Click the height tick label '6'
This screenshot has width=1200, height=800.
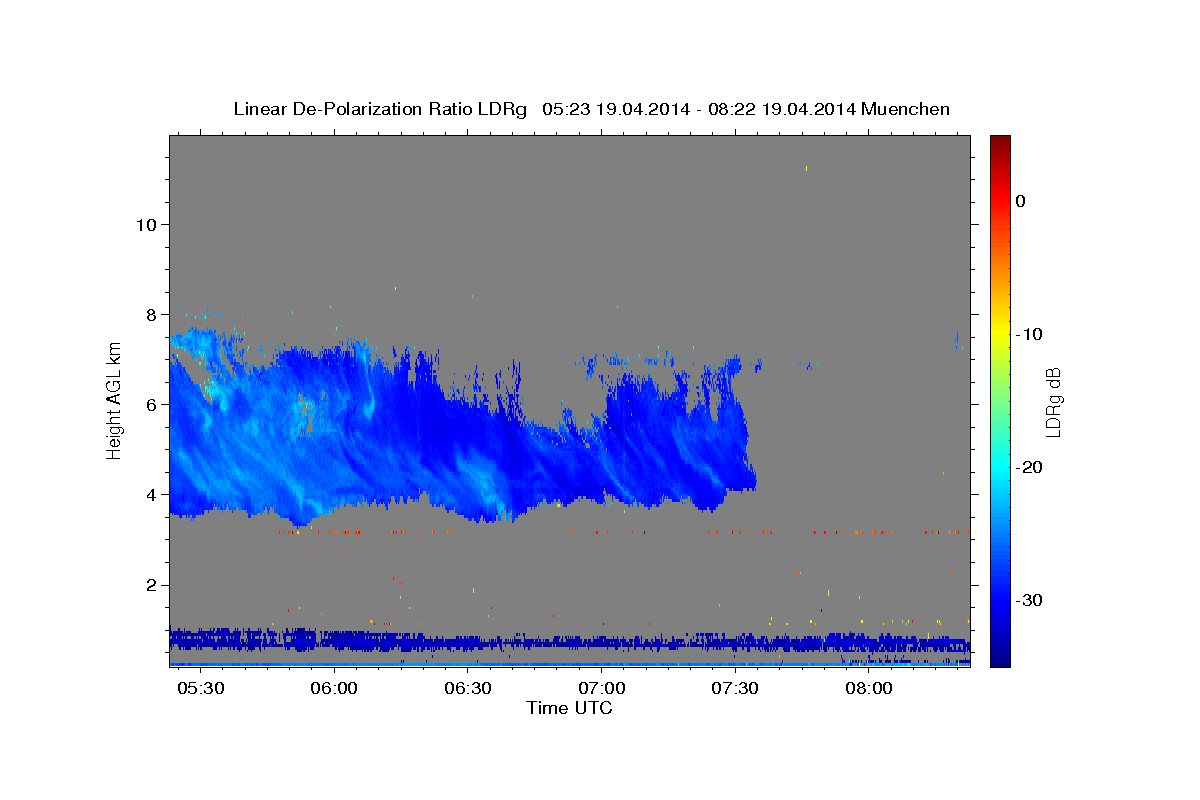150,404
